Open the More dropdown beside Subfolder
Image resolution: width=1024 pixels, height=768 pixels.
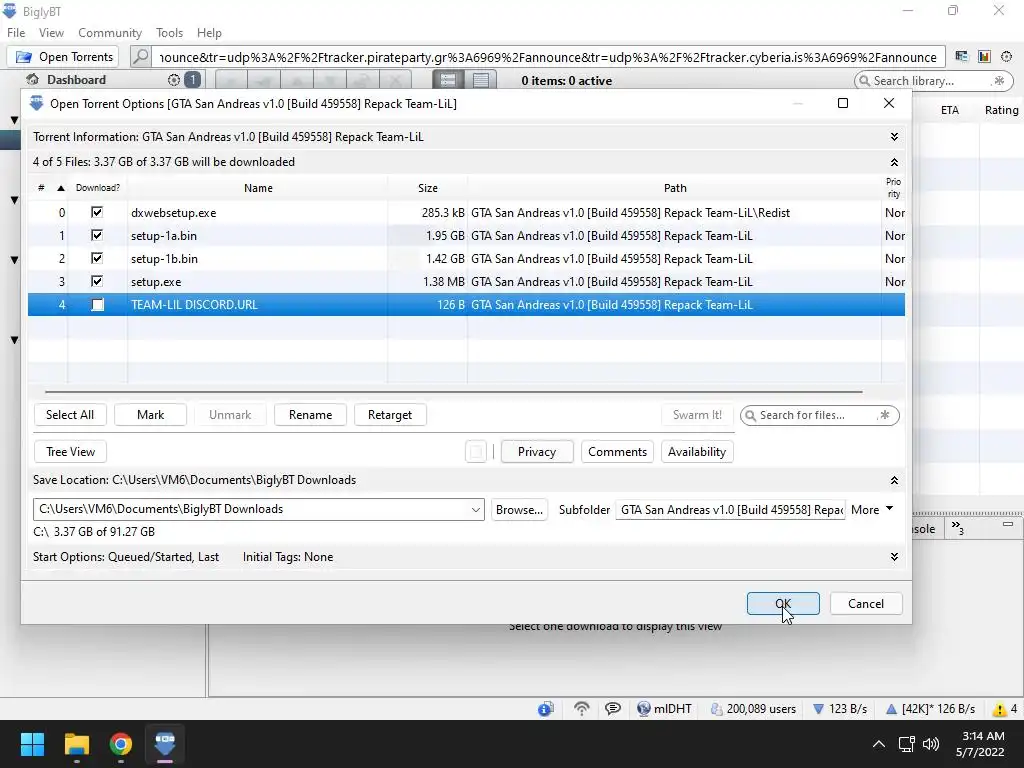[x=872, y=509]
